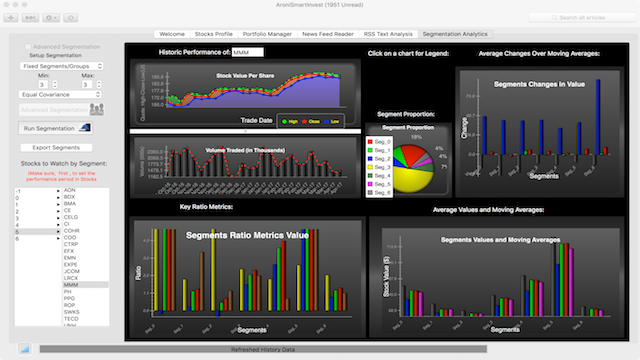
Task: Expand segment 1 arrow in segment list
Action: [58, 204]
